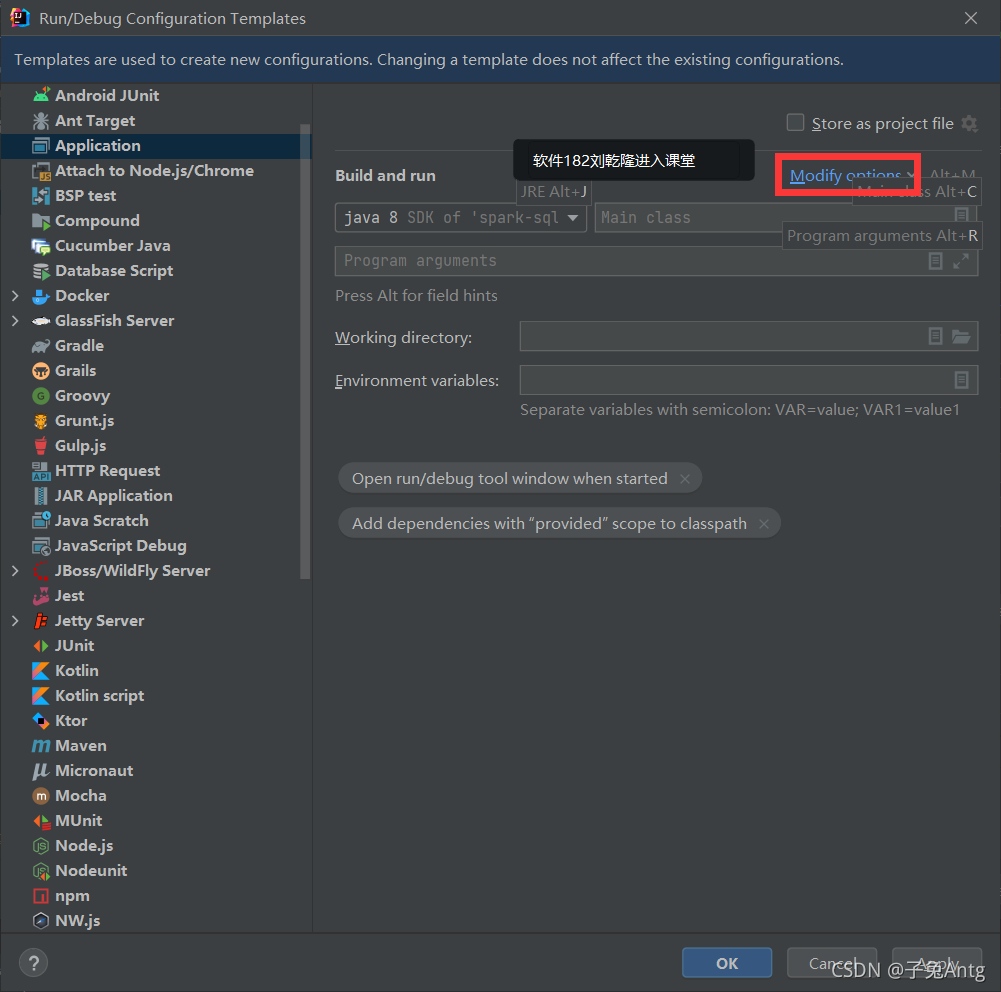This screenshot has height=992, width=1001.
Task: Click the Working directory field
Action: click(x=749, y=336)
